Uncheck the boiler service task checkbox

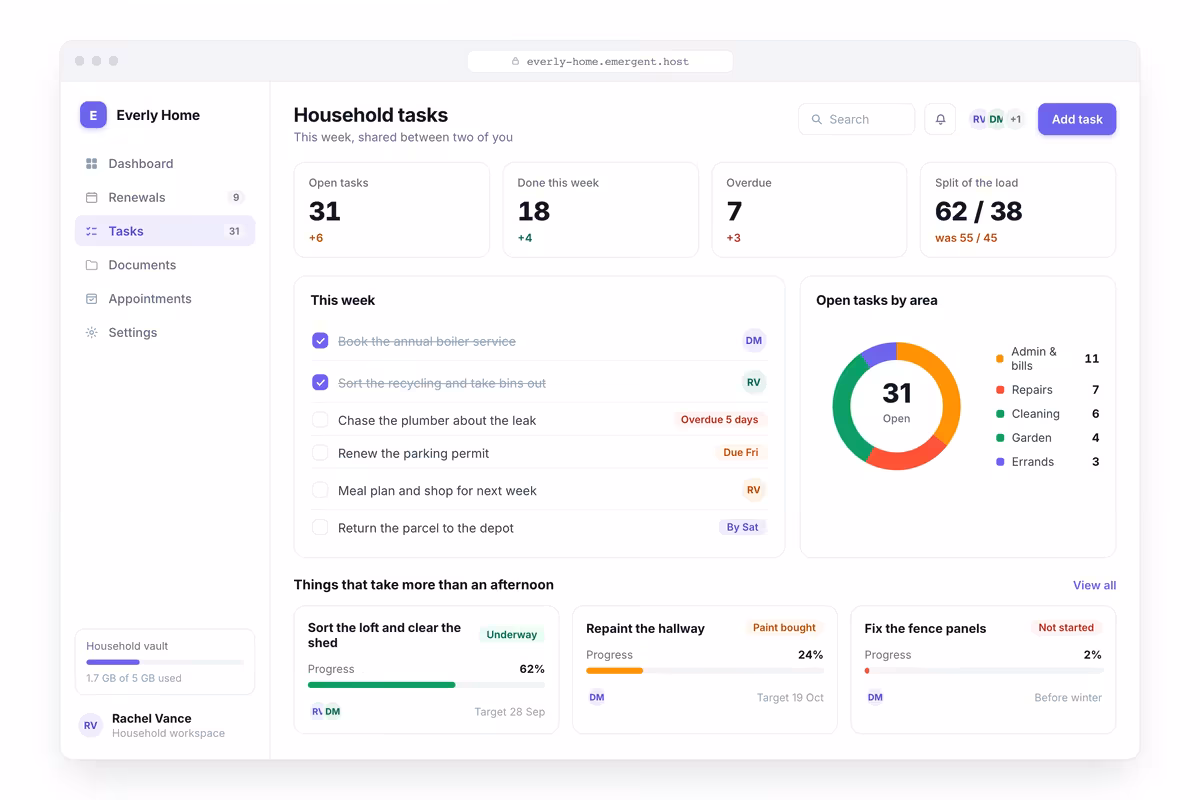[x=320, y=341]
